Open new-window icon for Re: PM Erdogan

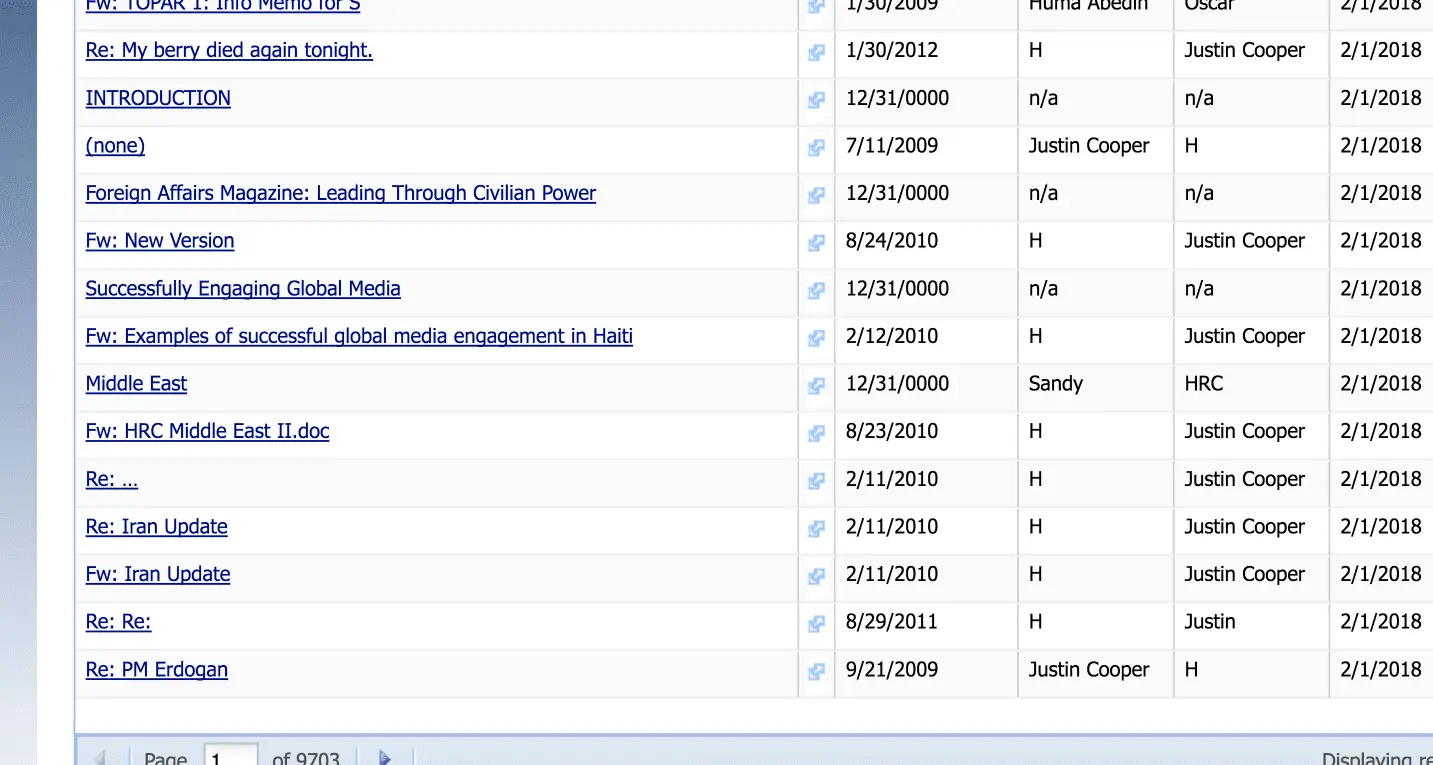pos(816,671)
